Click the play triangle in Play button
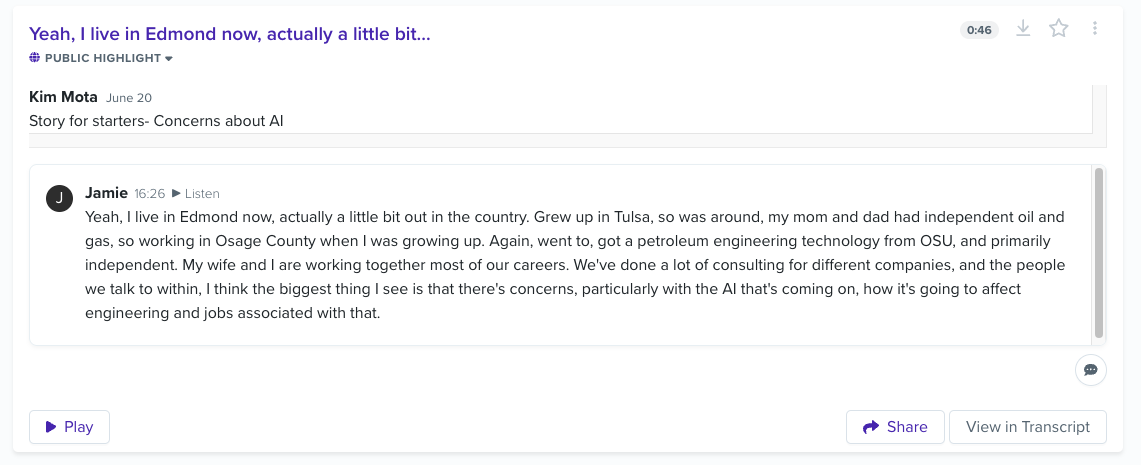The image size is (1141, 465). tap(51, 427)
